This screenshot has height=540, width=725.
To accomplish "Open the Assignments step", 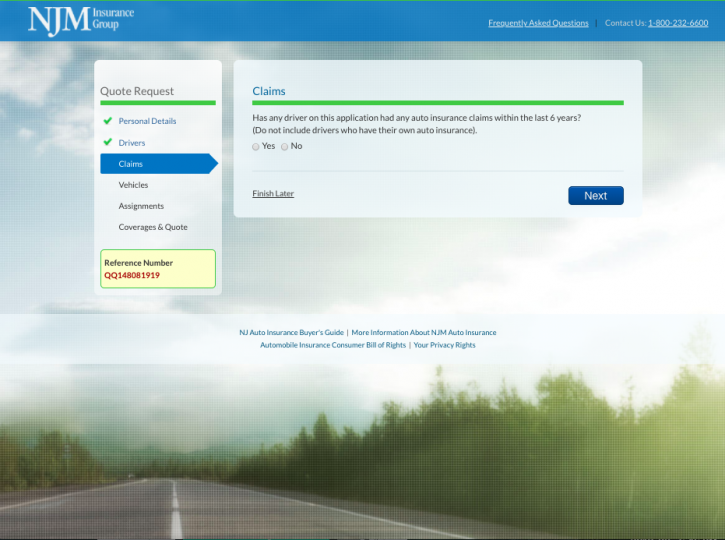I will 141,206.
